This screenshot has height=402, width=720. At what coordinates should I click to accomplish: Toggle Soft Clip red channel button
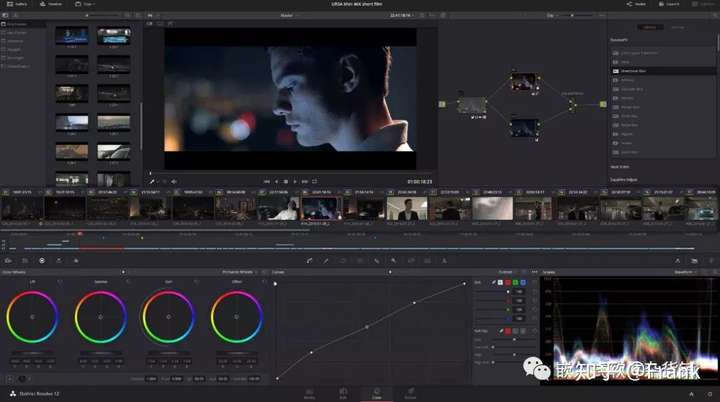pyautogui.click(x=508, y=331)
